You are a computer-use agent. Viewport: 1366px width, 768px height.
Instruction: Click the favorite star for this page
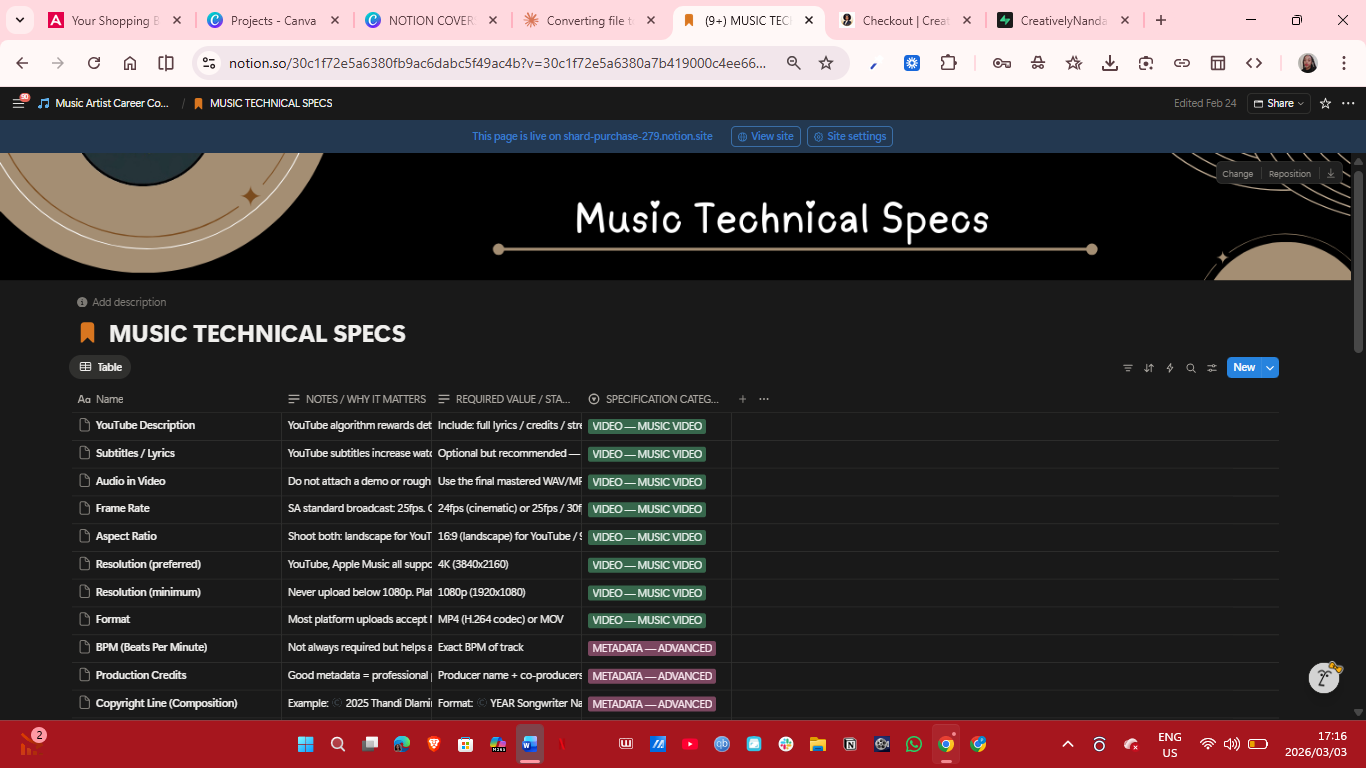pyautogui.click(x=1325, y=103)
